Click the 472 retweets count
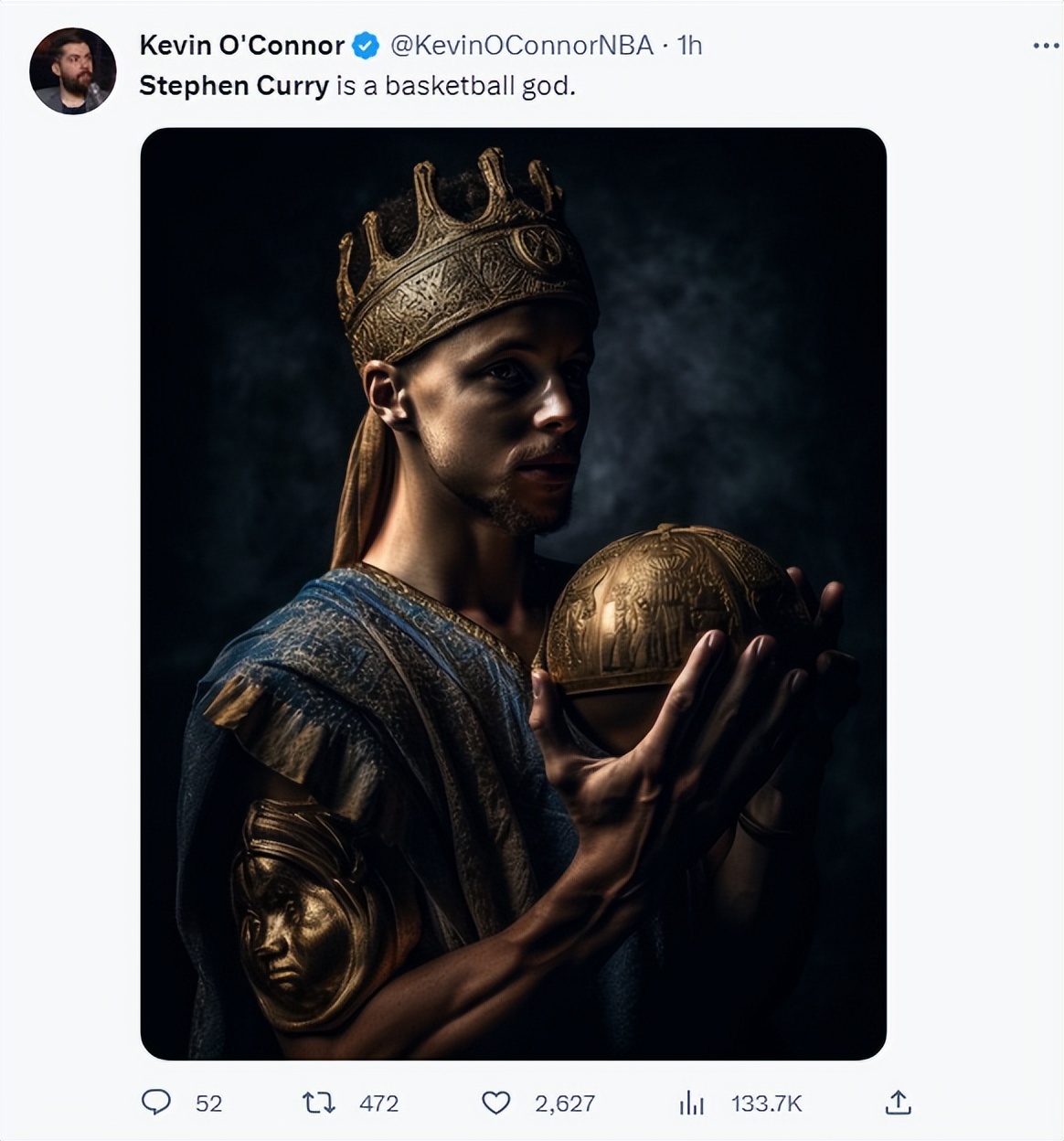Screen dimensions: 1064x1141 click(378, 1104)
